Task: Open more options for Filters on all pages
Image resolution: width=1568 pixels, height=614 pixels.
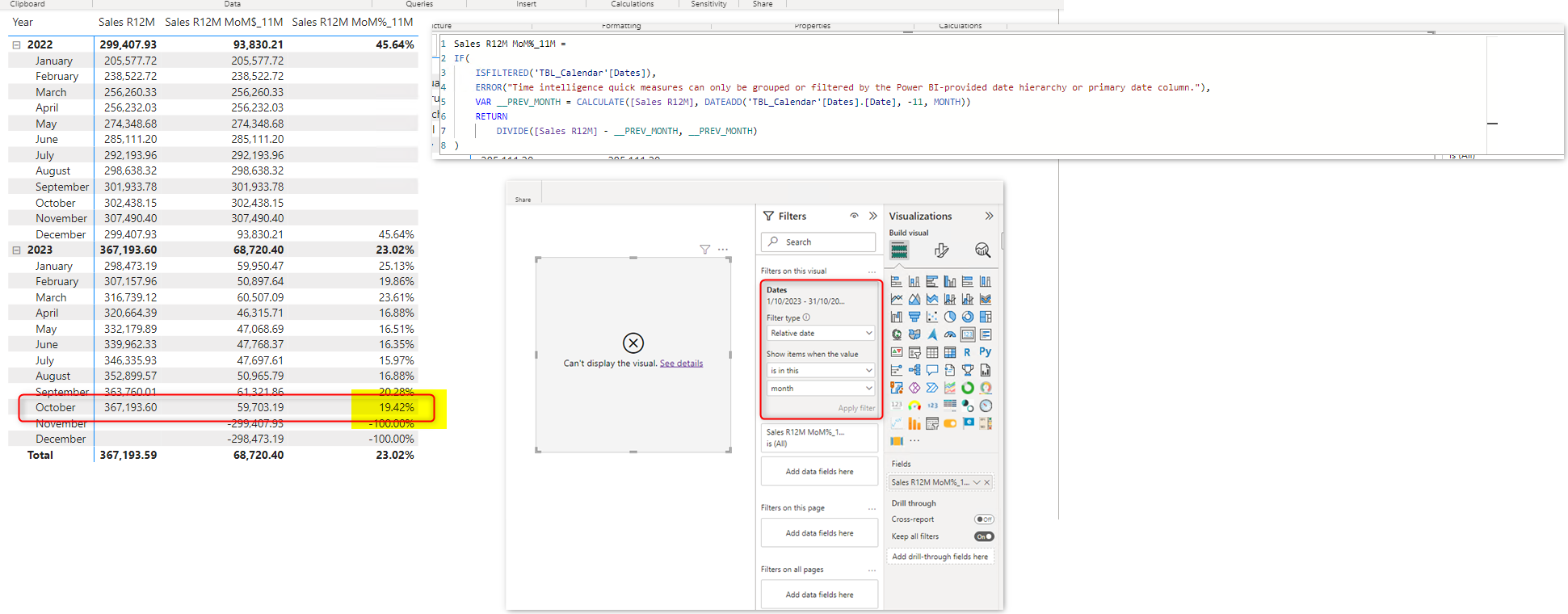Action: [x=872, y=570]
